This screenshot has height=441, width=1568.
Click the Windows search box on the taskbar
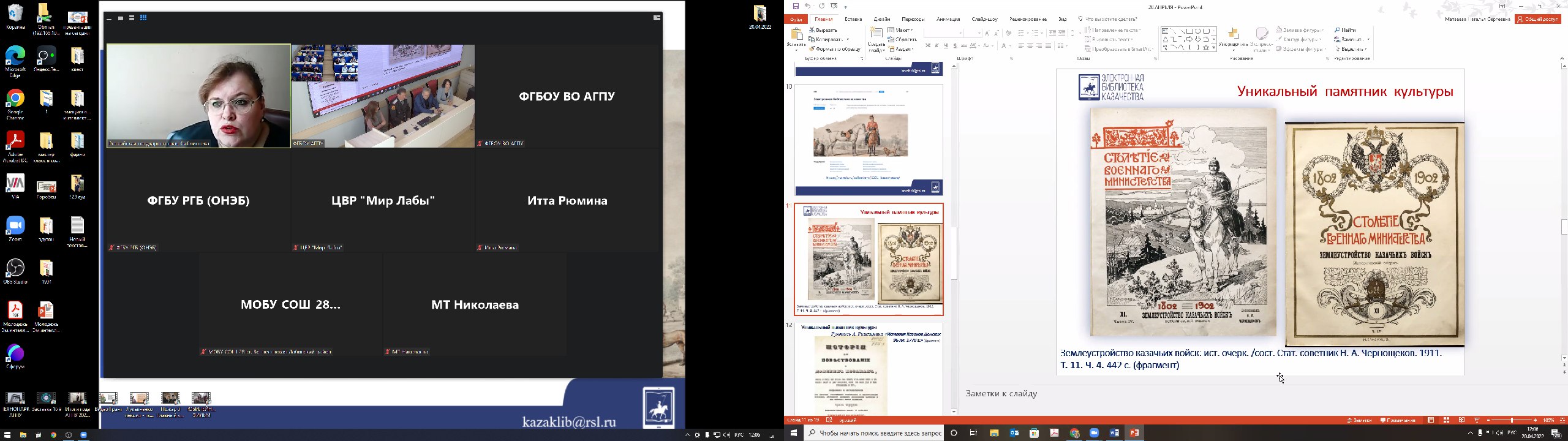(874, 433)
